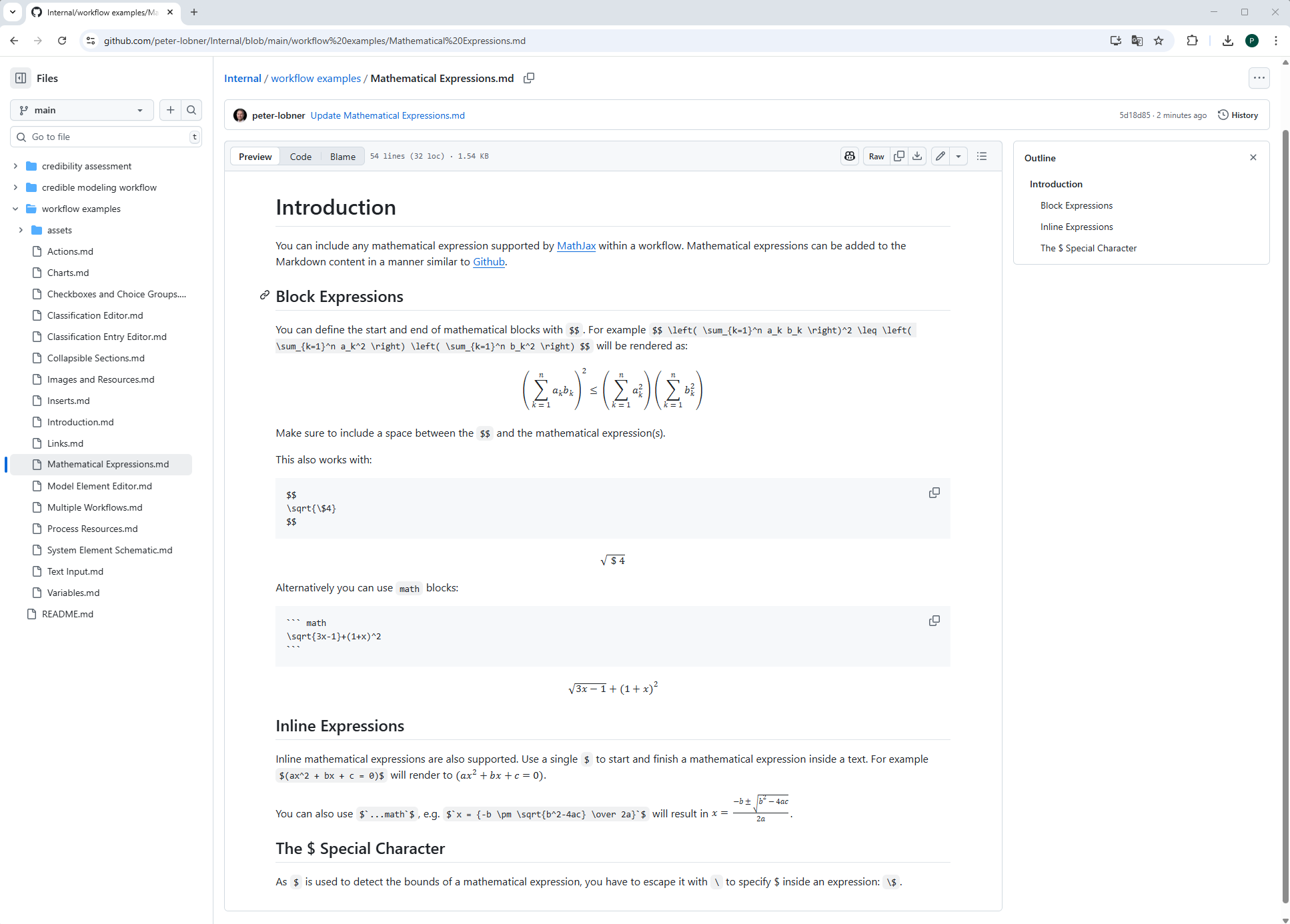Open browser downloads icon
The image size is (1290, 924).
click(1228, 41)
